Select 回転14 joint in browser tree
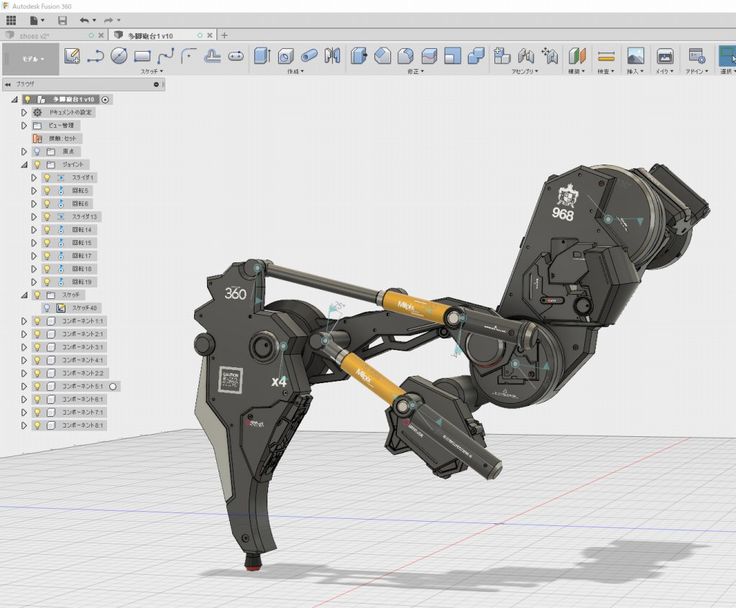The width and height of the screenshot is (736, 608). 81,229
